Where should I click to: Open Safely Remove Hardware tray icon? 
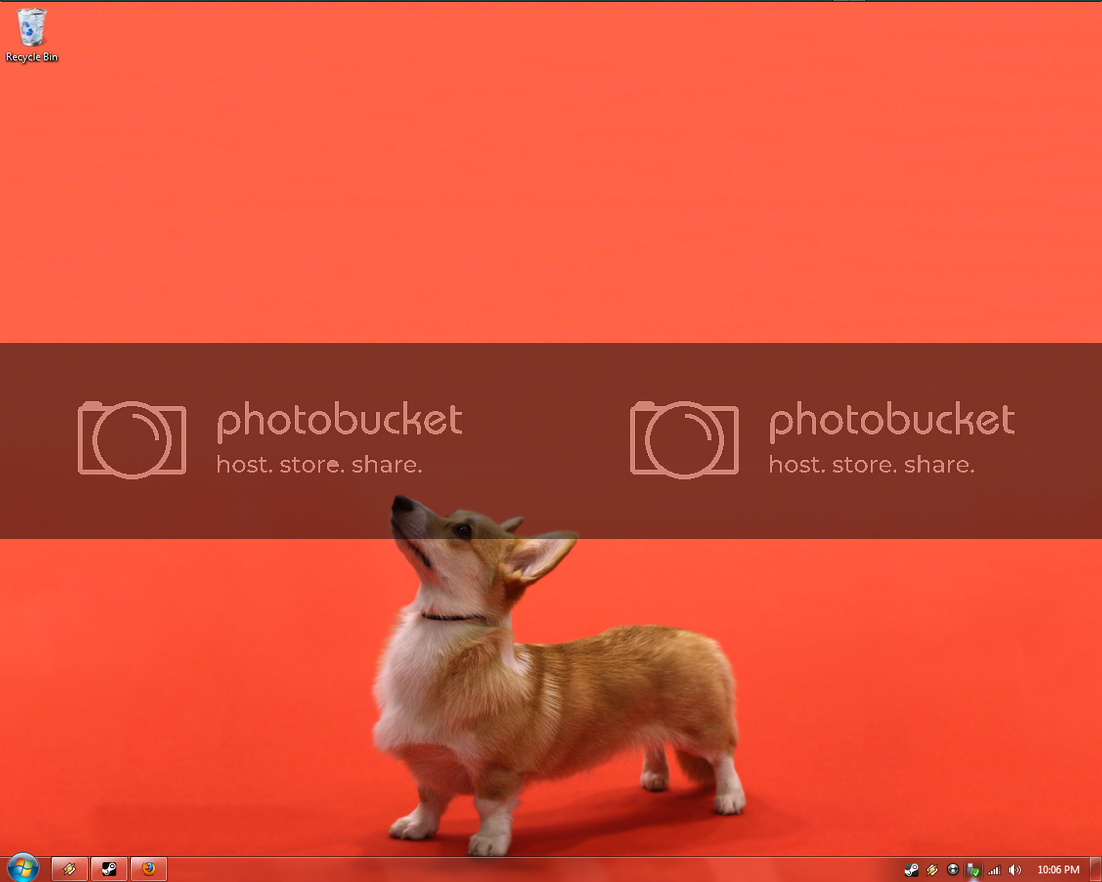tap(973, 870)
